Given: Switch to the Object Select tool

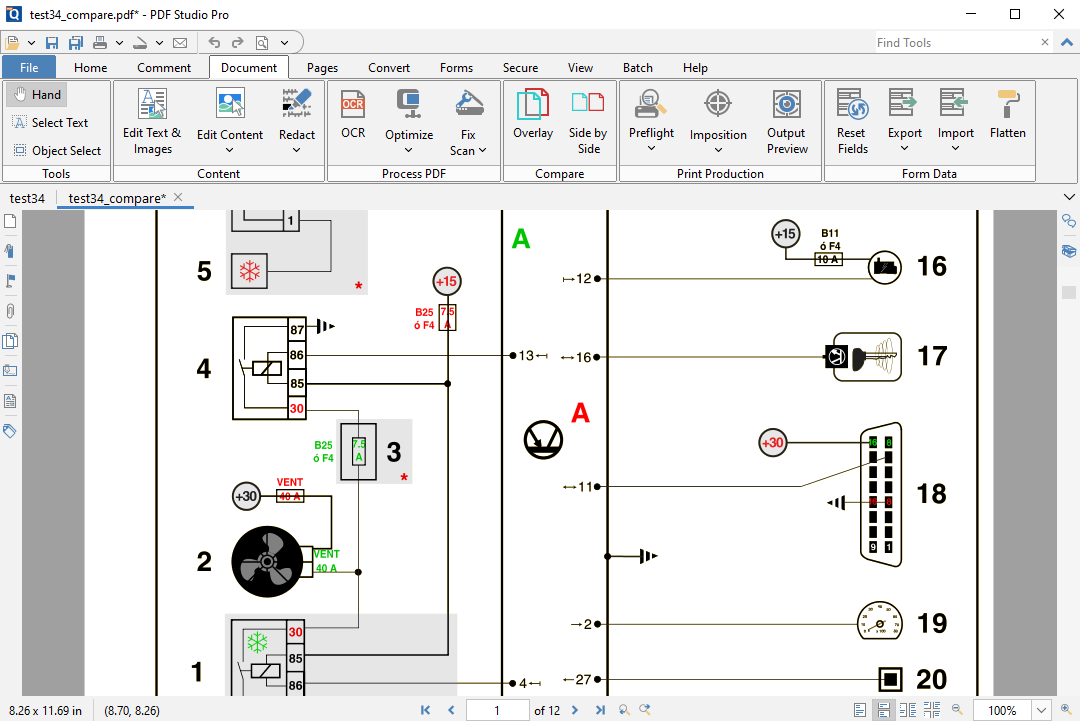Looking at the screenshot, I should pos(57,151).
